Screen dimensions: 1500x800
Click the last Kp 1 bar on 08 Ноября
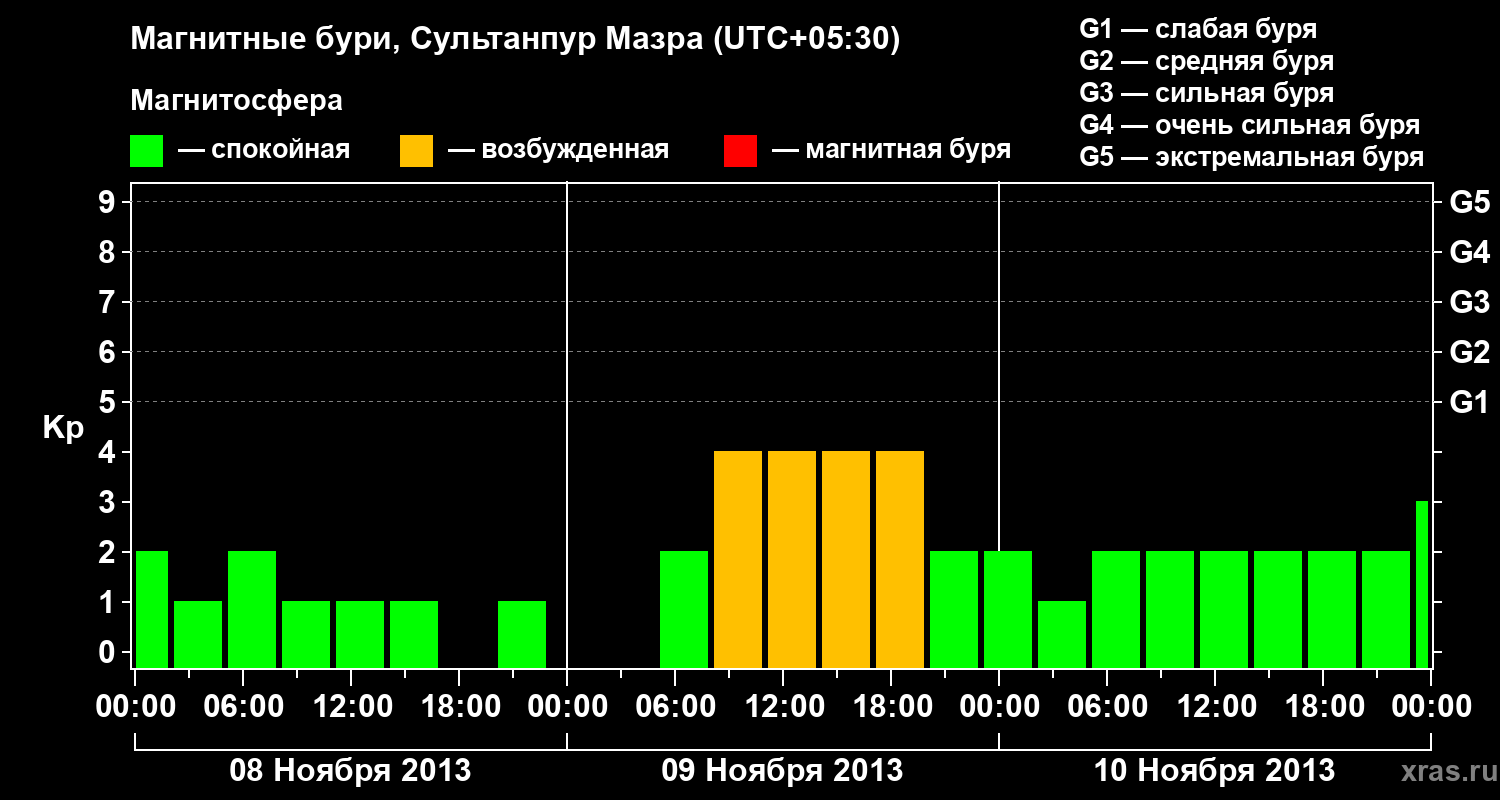coord(522,634)
